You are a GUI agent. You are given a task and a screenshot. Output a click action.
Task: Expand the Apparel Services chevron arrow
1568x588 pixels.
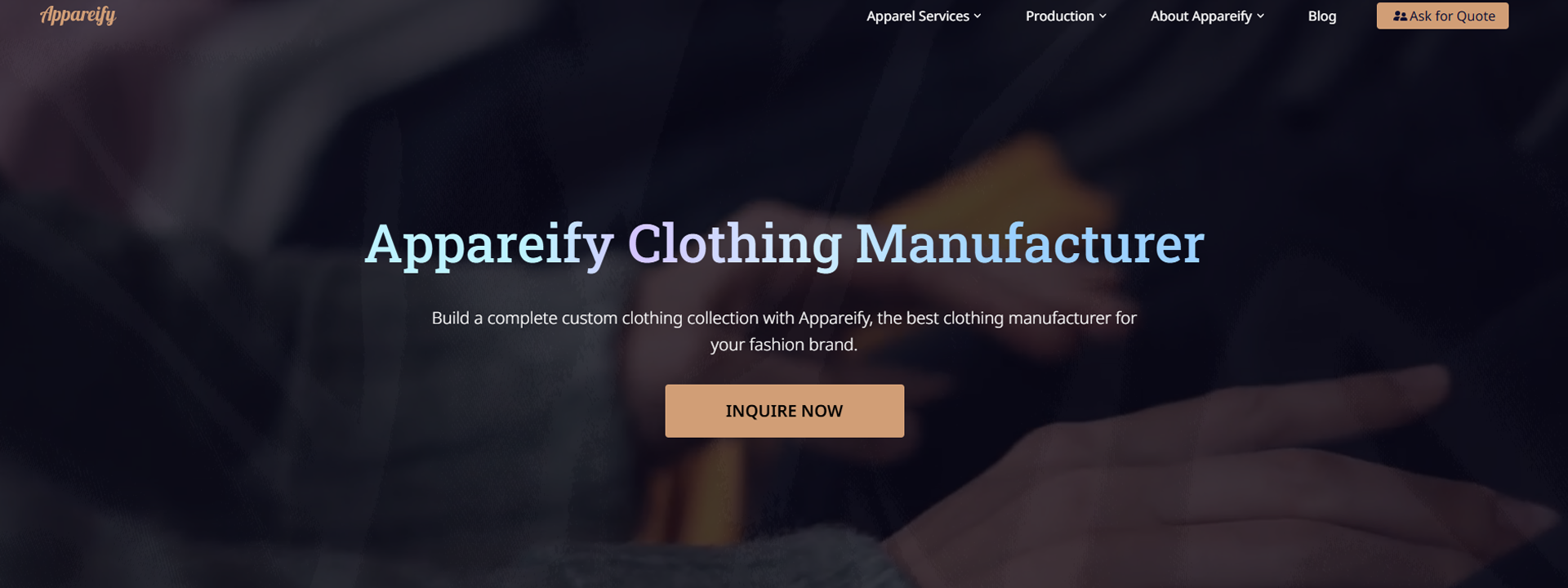[x=978, y=16]
